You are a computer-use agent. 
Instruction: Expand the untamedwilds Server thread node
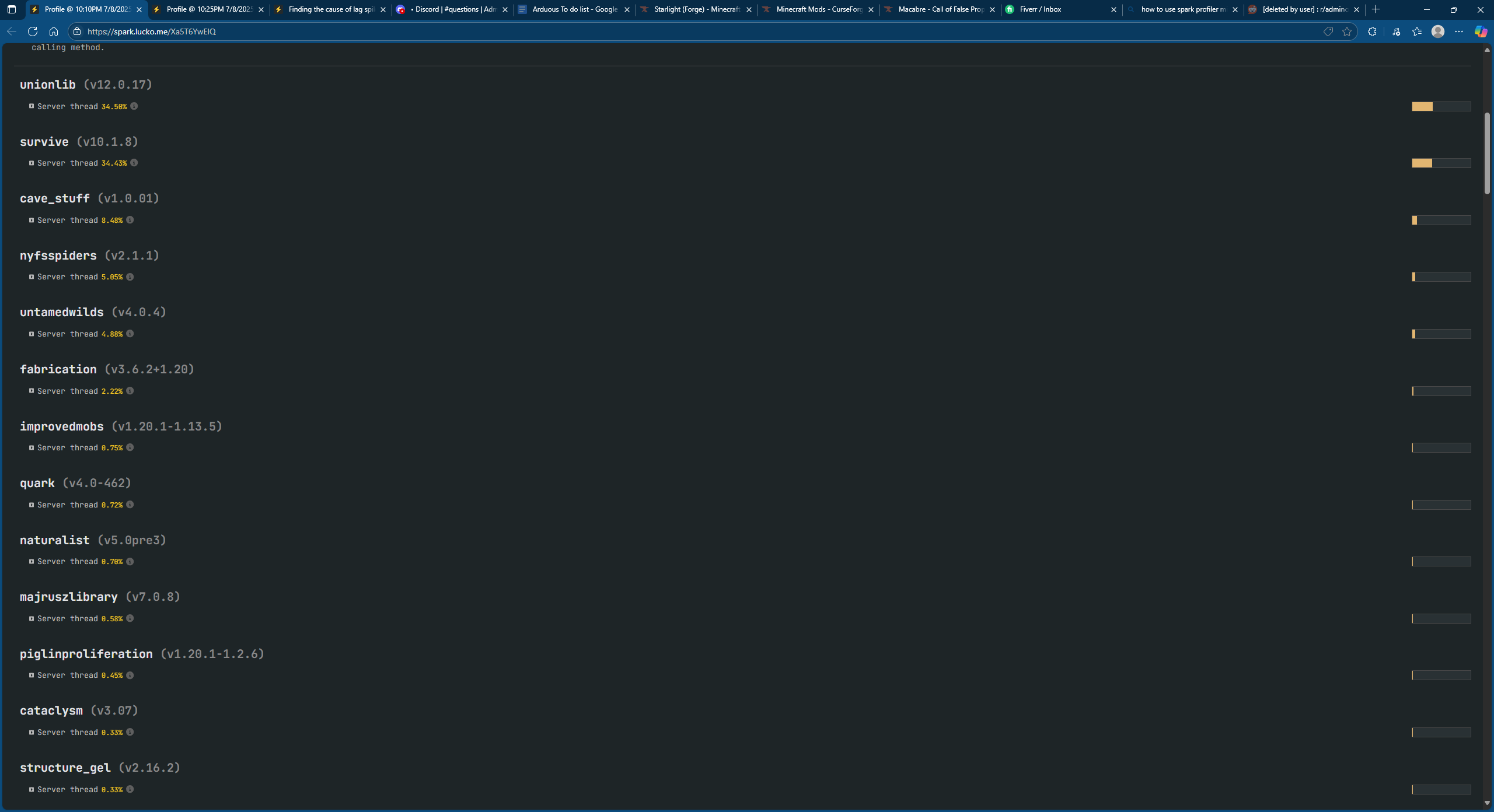click(32, 334)
